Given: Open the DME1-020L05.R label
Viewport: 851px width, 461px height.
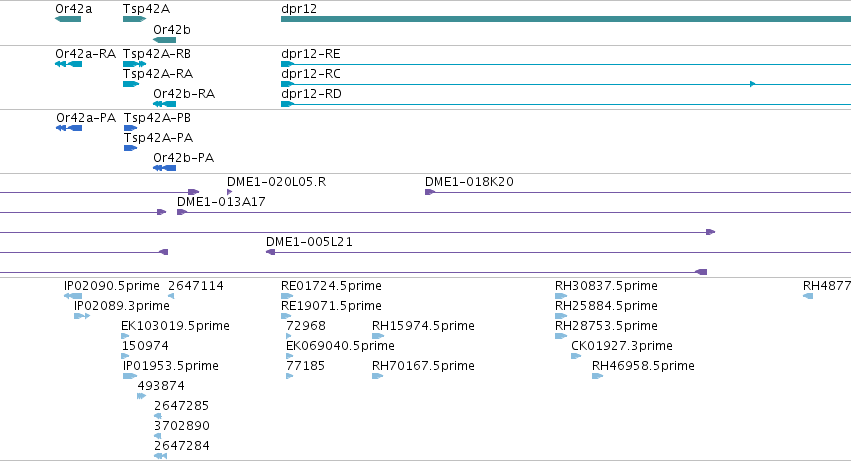Looking at the screenshot, I should pos(276,182).
